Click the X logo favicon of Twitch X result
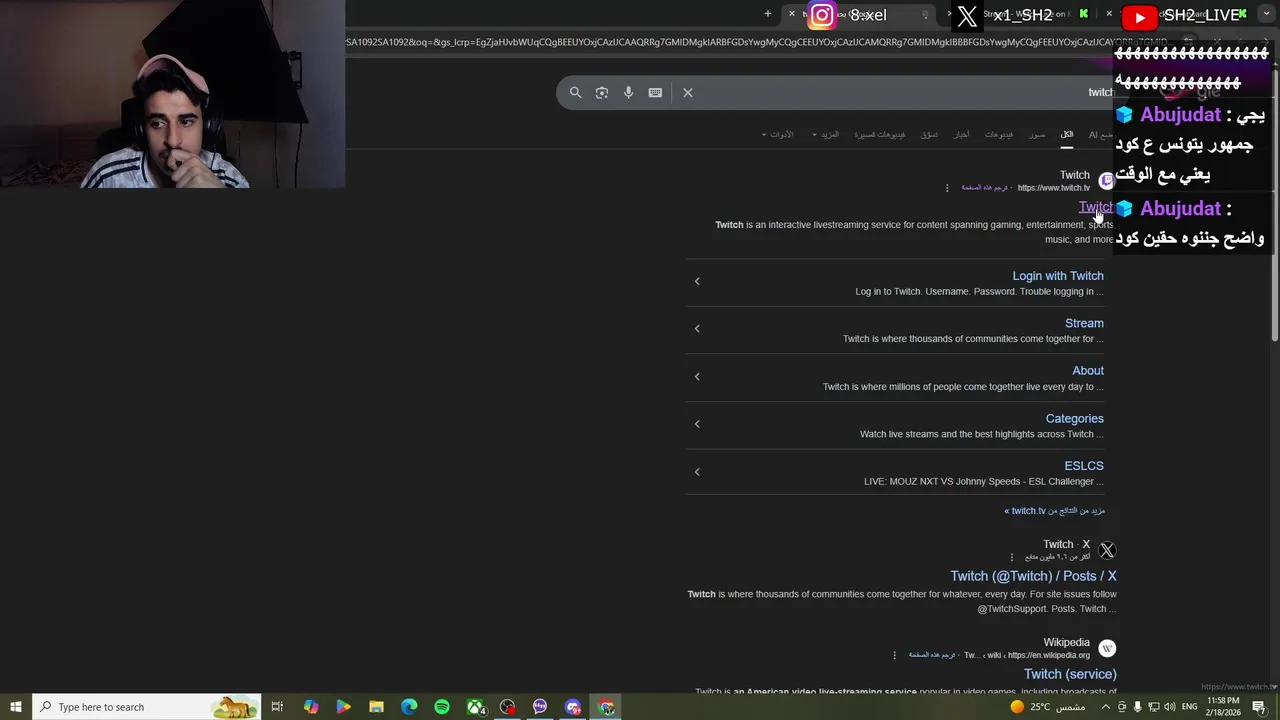The image size is (1280, 720). click(1107, 550)
